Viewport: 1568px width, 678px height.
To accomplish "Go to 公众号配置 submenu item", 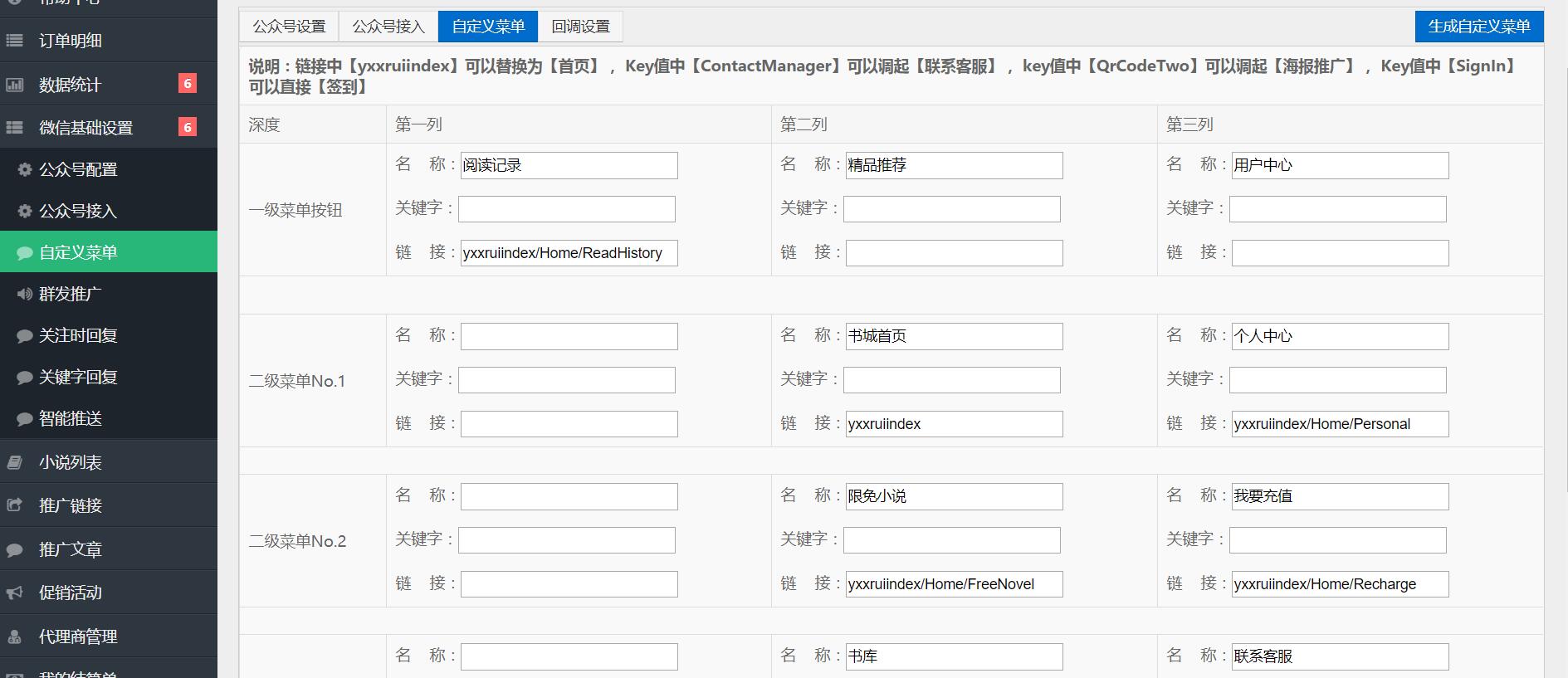I will 109,169.
